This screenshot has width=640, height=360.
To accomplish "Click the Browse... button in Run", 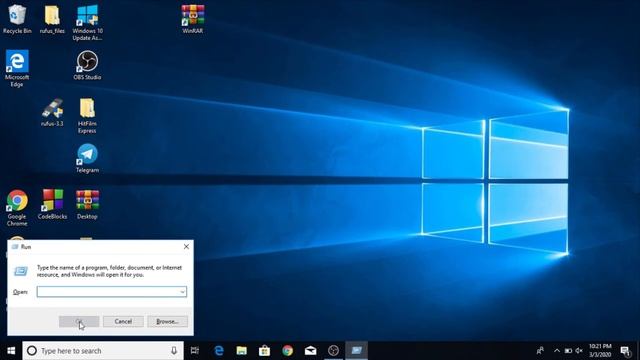I will coord(167,322).
